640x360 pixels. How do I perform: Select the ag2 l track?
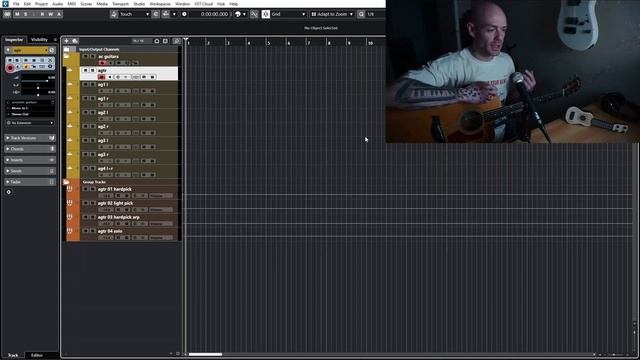coord(129,115)
